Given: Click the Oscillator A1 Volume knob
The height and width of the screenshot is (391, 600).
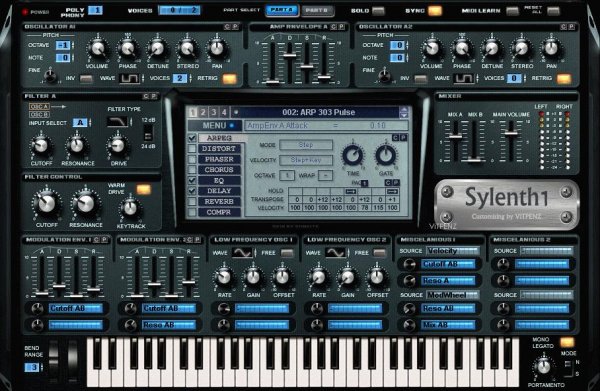Looking at the screenshot, I should 97,49.
